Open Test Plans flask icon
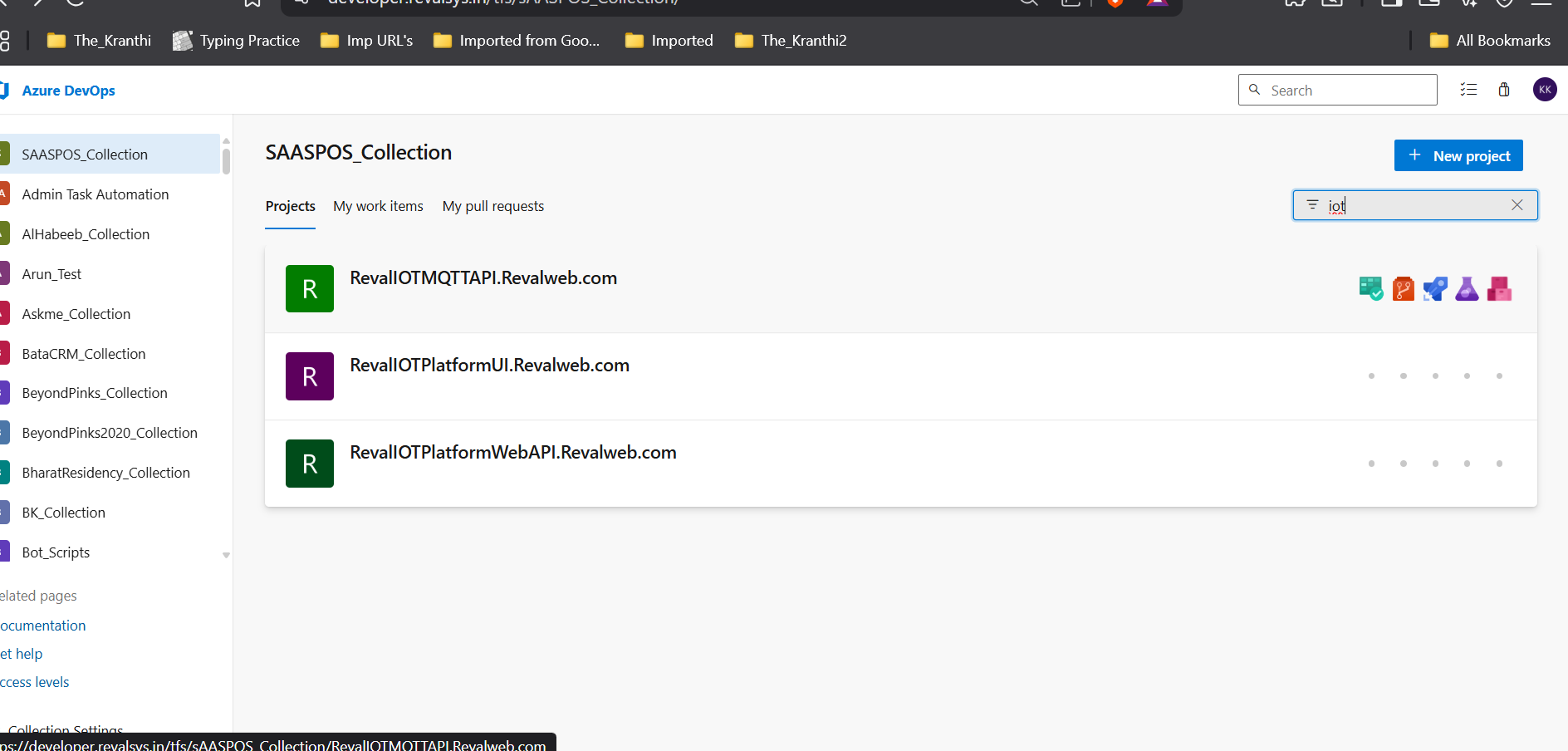 [x=1467, y=289]
